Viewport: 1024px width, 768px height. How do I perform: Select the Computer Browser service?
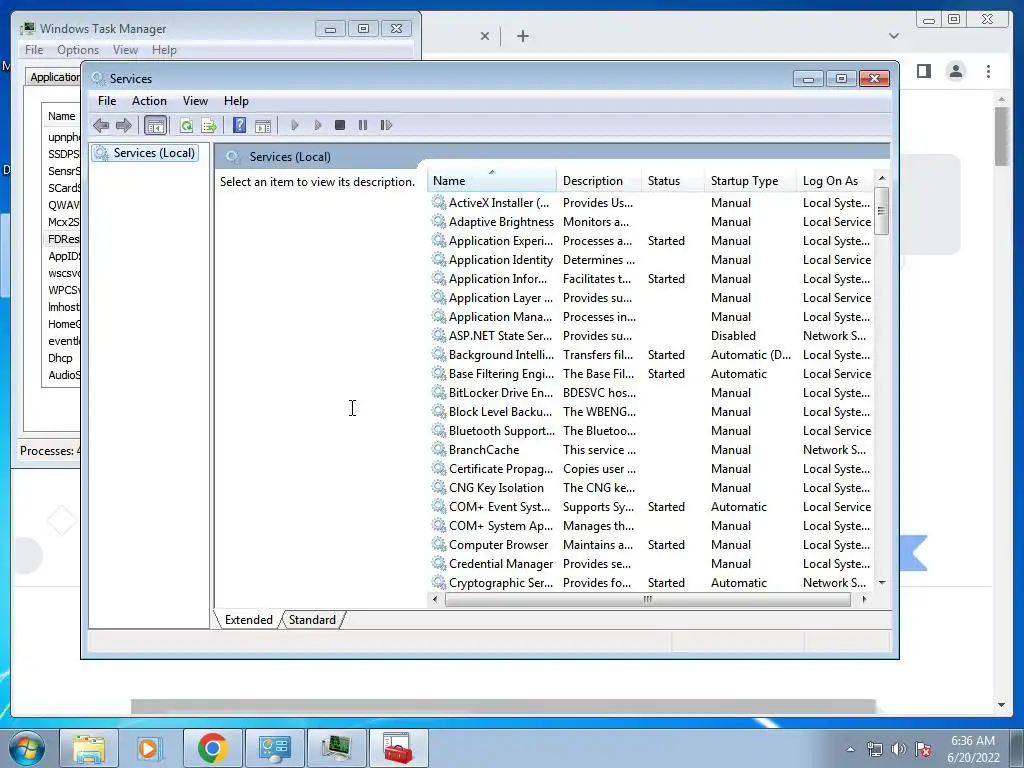651,545
